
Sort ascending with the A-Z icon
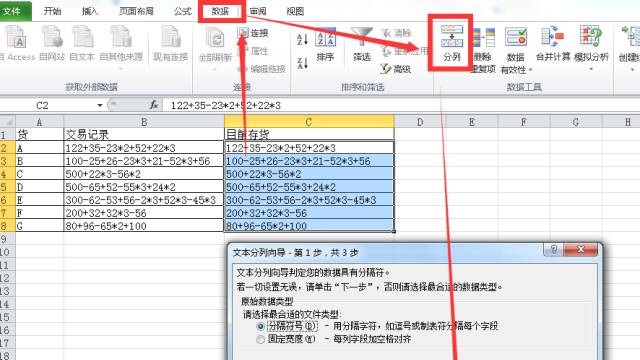302,40
